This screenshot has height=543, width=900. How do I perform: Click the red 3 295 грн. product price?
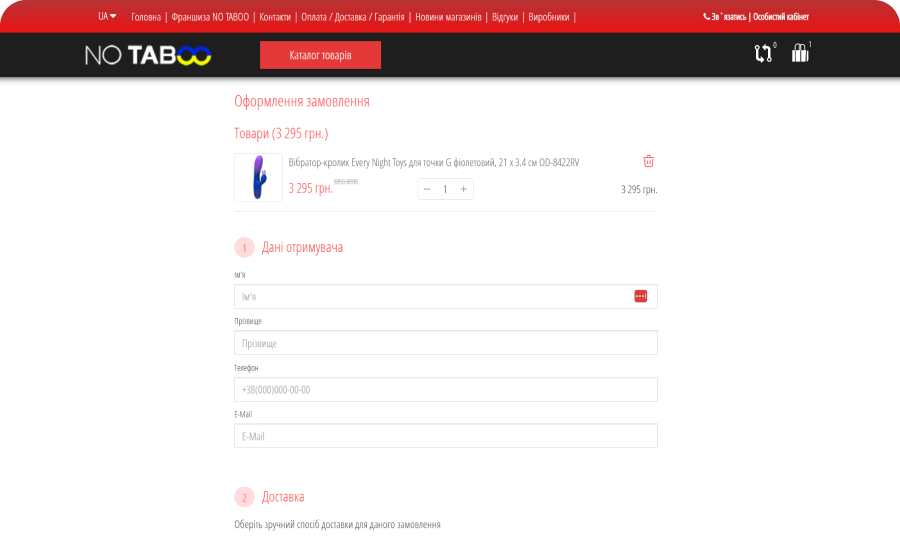click(x=311, y=188)
